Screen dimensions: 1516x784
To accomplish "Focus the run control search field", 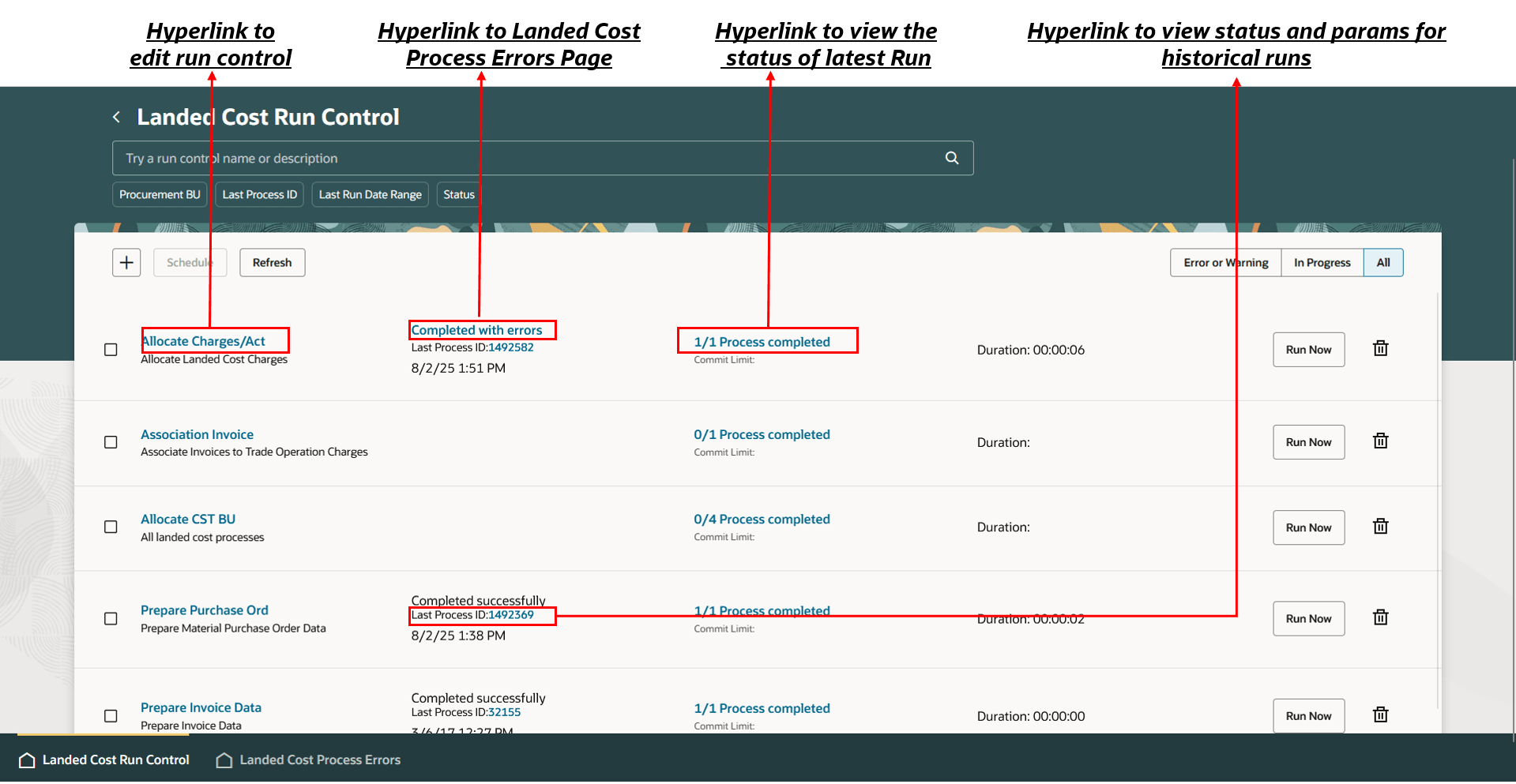I will click(543, 158).
